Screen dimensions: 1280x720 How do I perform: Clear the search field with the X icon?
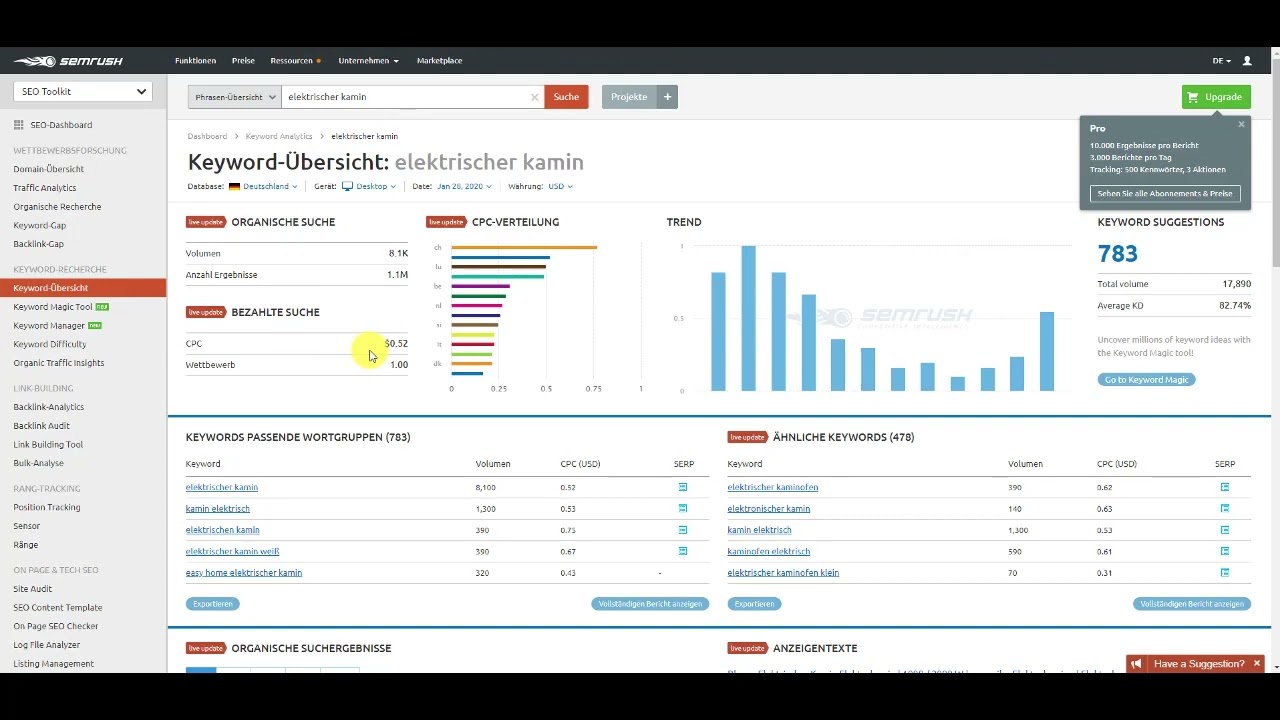534,97
